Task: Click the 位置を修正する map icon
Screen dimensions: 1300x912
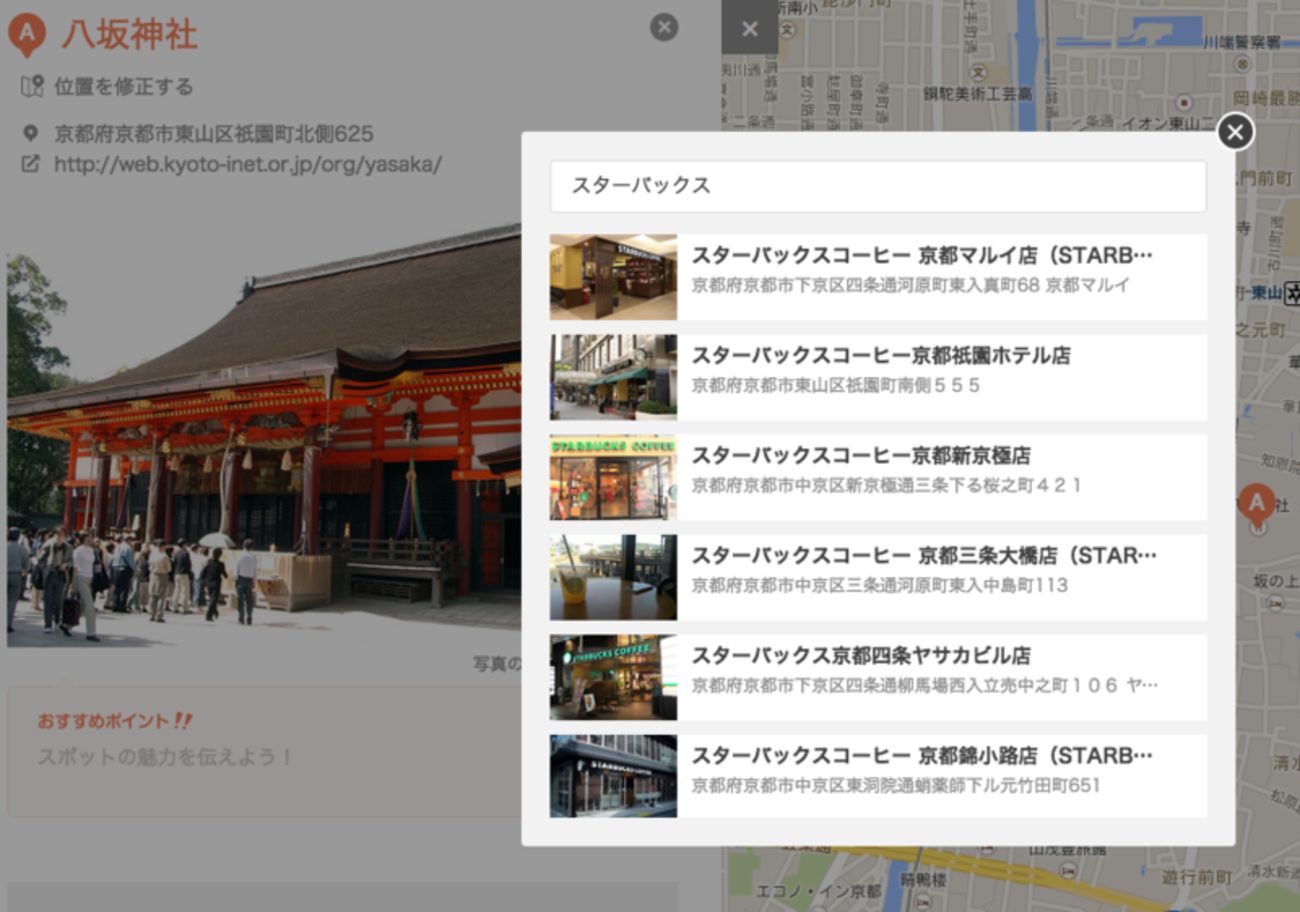Action: pos(32,86)
